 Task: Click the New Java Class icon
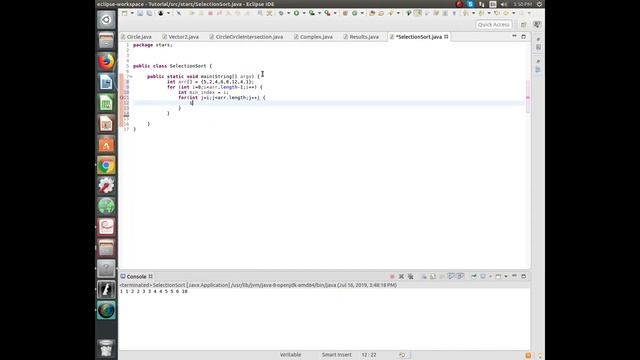355,13
